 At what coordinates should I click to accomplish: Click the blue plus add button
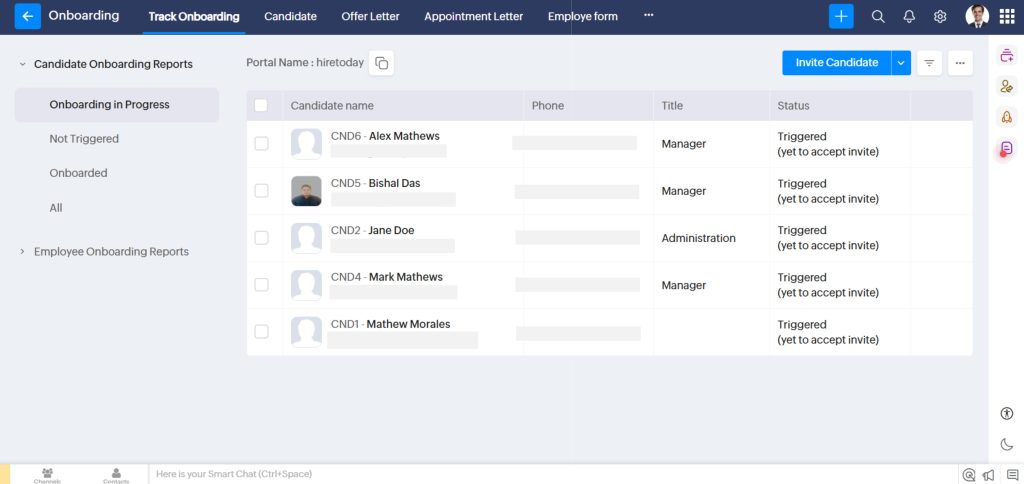[x=841, y=16]
